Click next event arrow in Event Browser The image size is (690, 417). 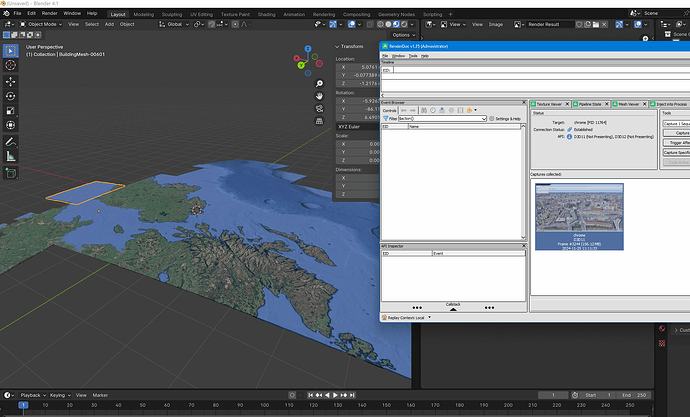(413, 110)
